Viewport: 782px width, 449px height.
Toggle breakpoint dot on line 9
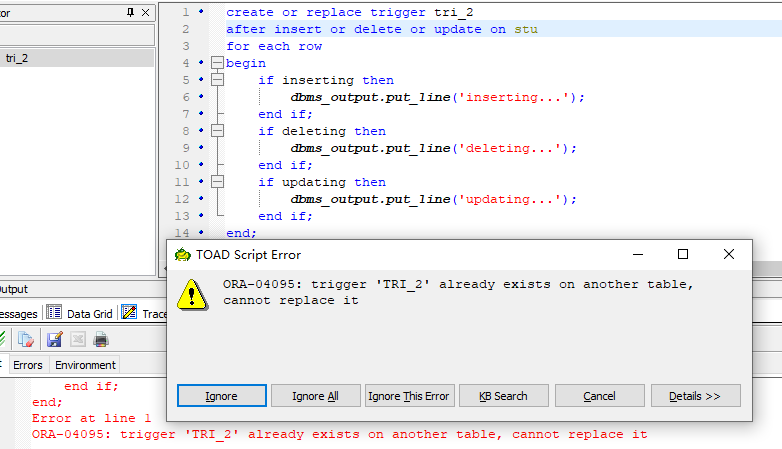201,147
